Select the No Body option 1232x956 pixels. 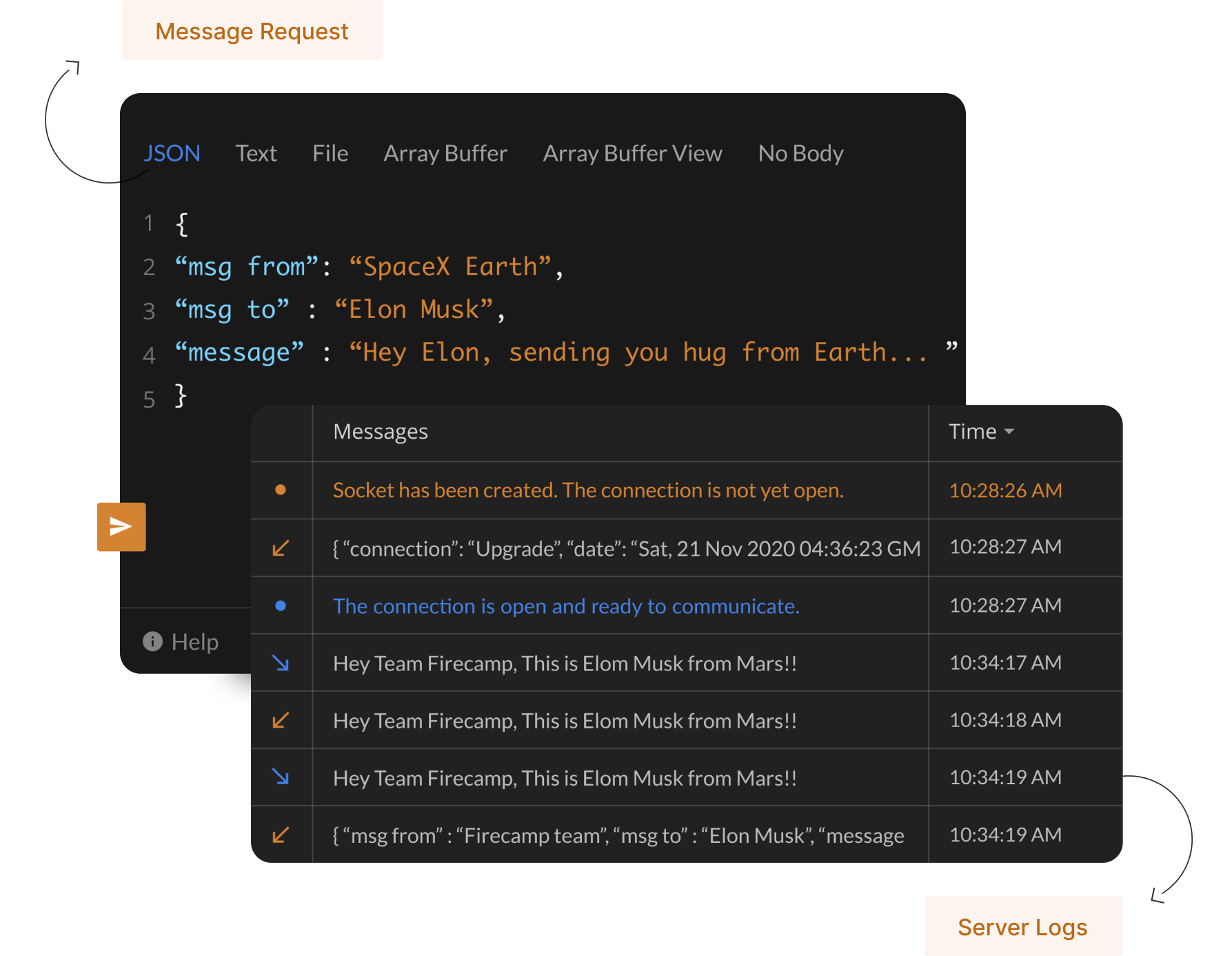tap(800, 153)
